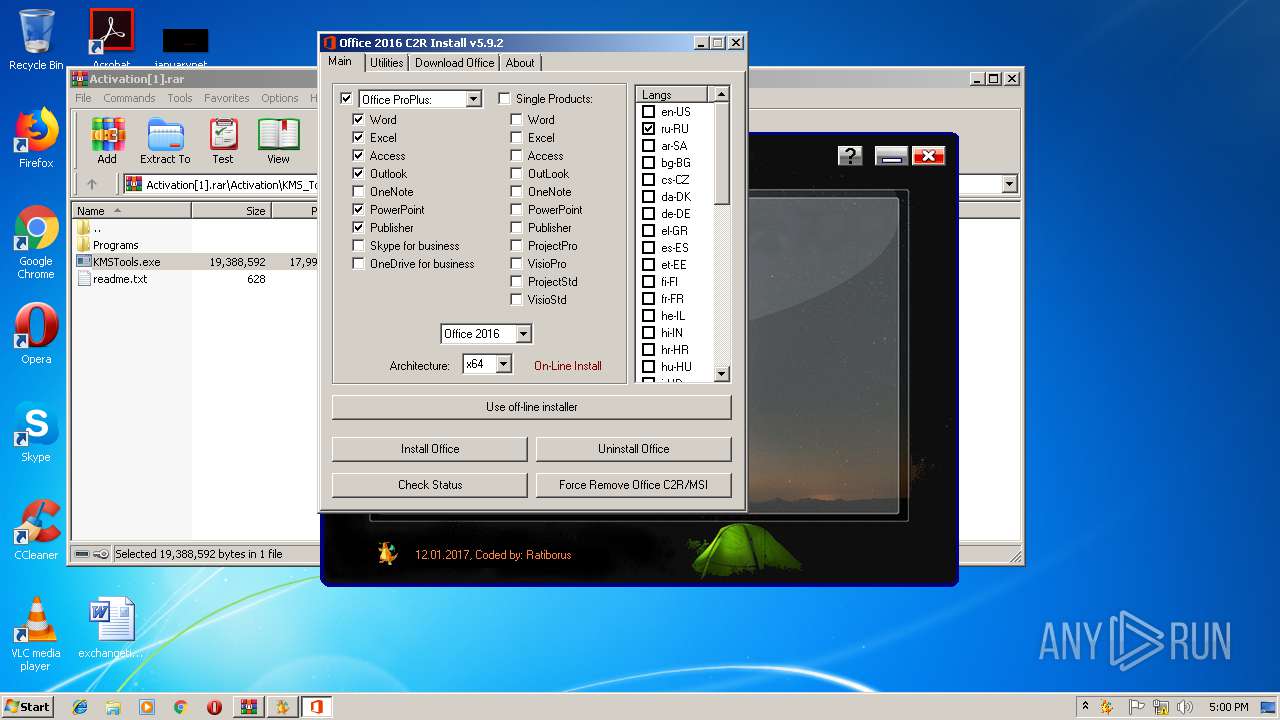
Task: Click the Extract To toolbar icon
Action: click(x=165, y=140)
